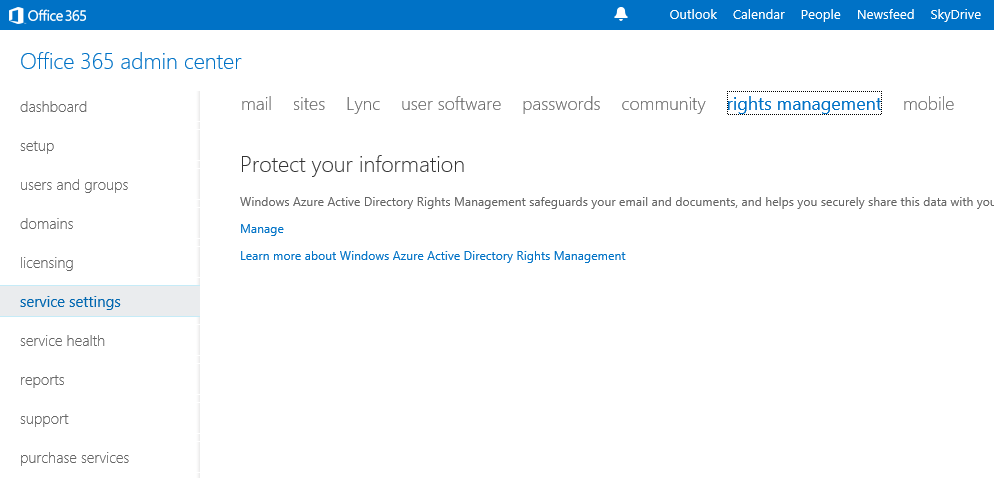The width and height of the screenshot is (994, 478).
Task: Open service health page
Action: (x=62, y=341)
